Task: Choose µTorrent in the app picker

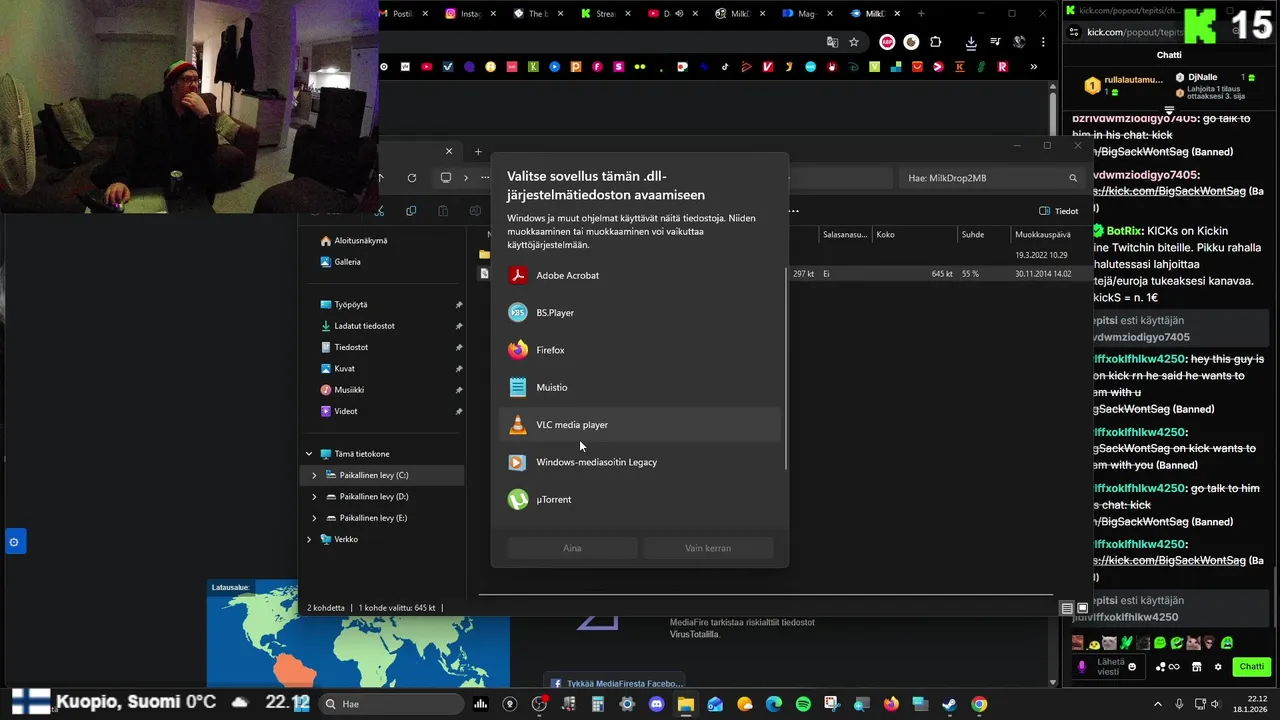Action: (640, 499)
